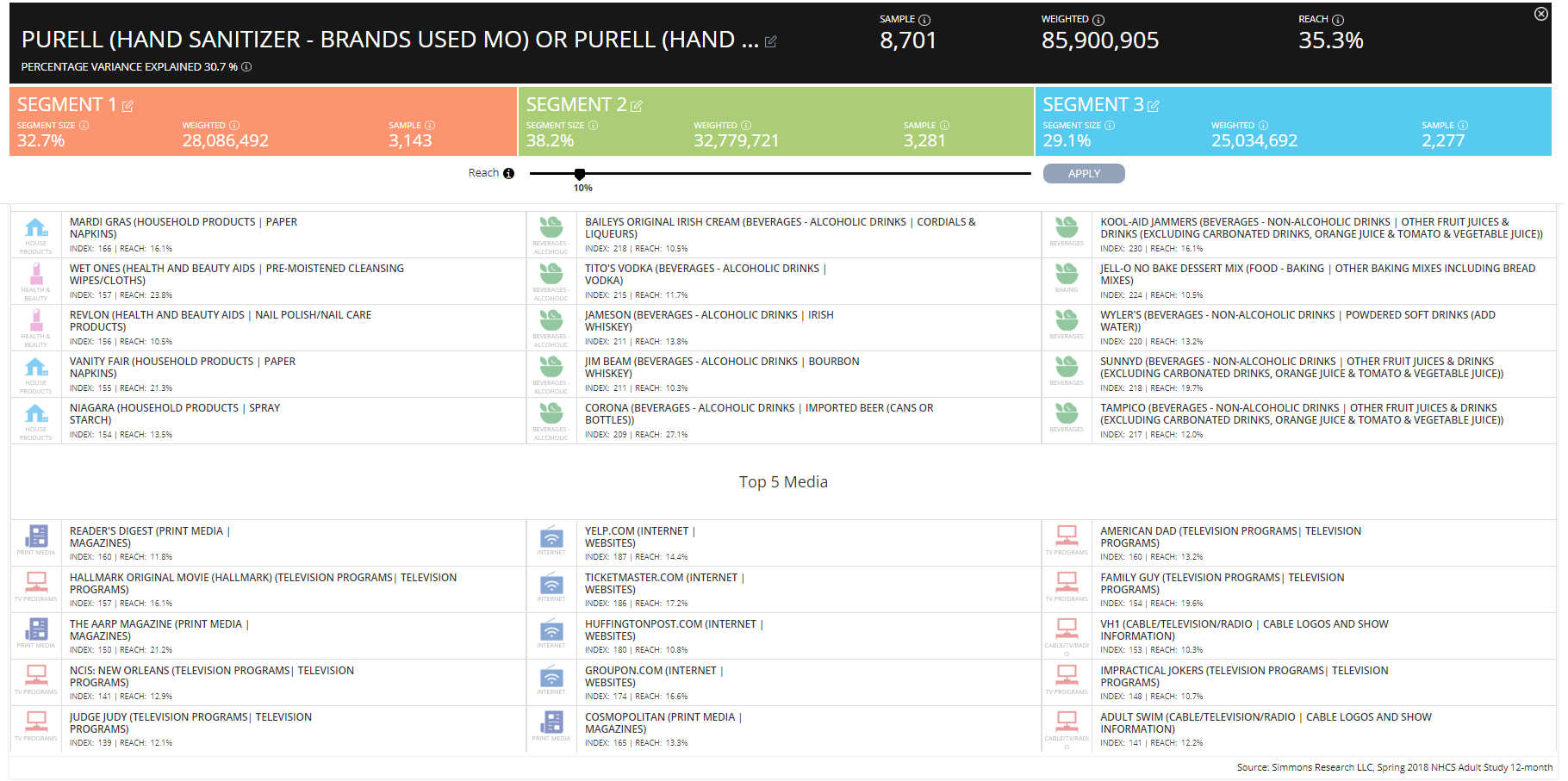Select NCIS: New Orleans entry
This screenshot has height=781, width=1568.
[x=268, y=683]
